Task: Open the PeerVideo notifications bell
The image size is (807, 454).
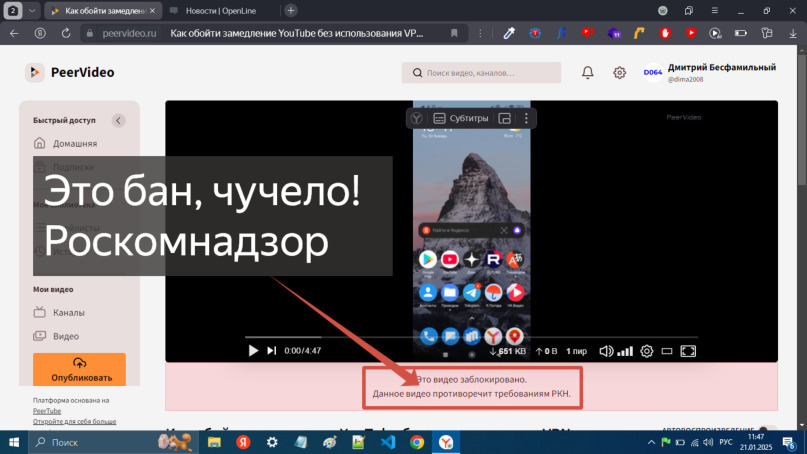Action: click(588, 73)
